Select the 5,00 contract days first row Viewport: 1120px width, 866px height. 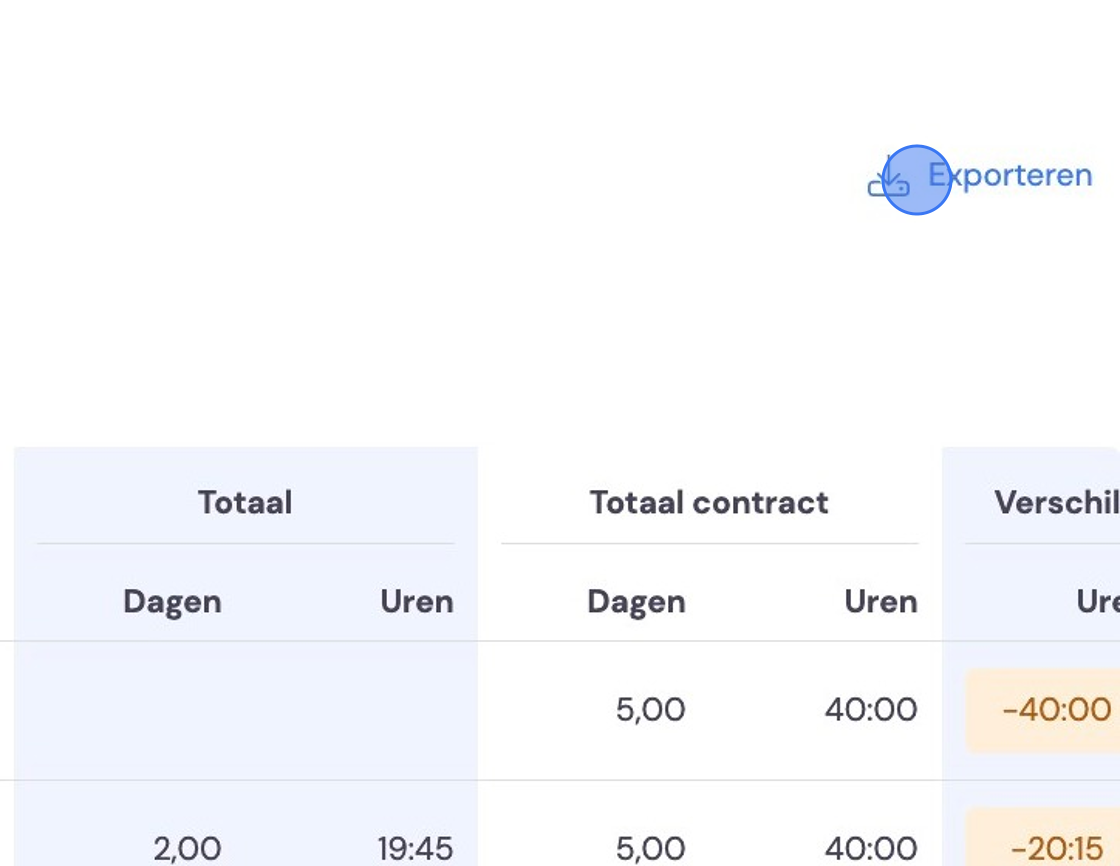pos(650,710)
